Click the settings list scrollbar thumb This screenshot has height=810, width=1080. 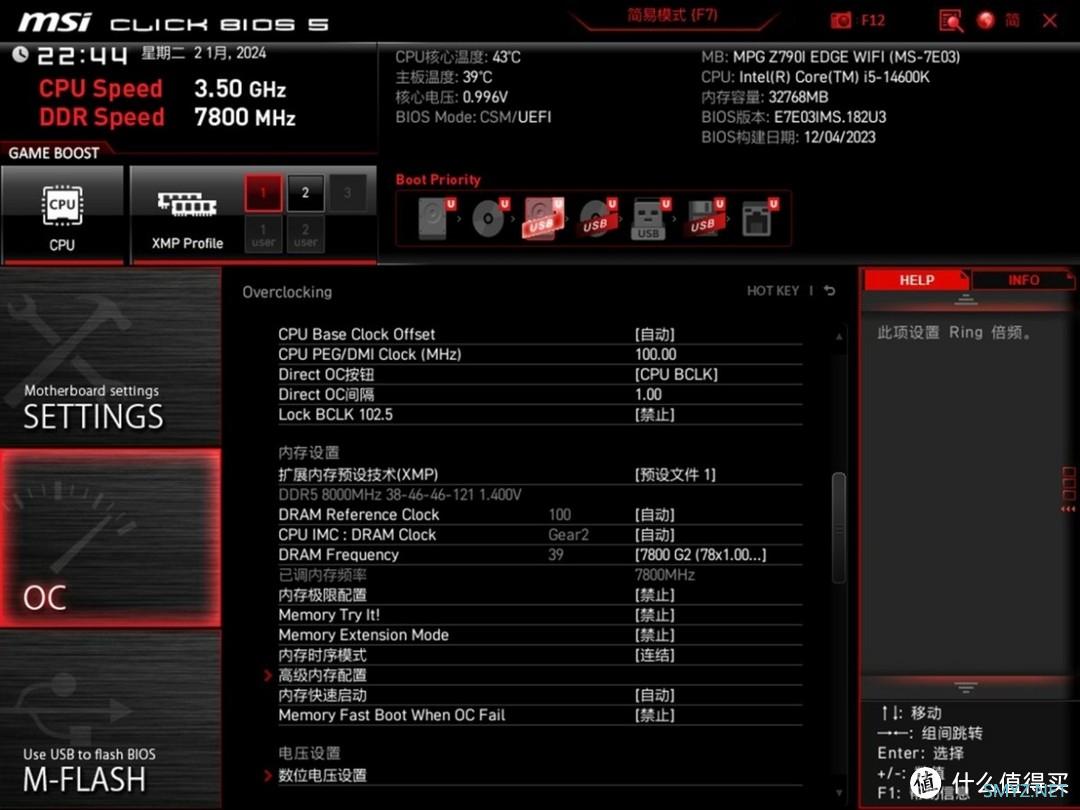pyautogui.click(x=838, y=528)
